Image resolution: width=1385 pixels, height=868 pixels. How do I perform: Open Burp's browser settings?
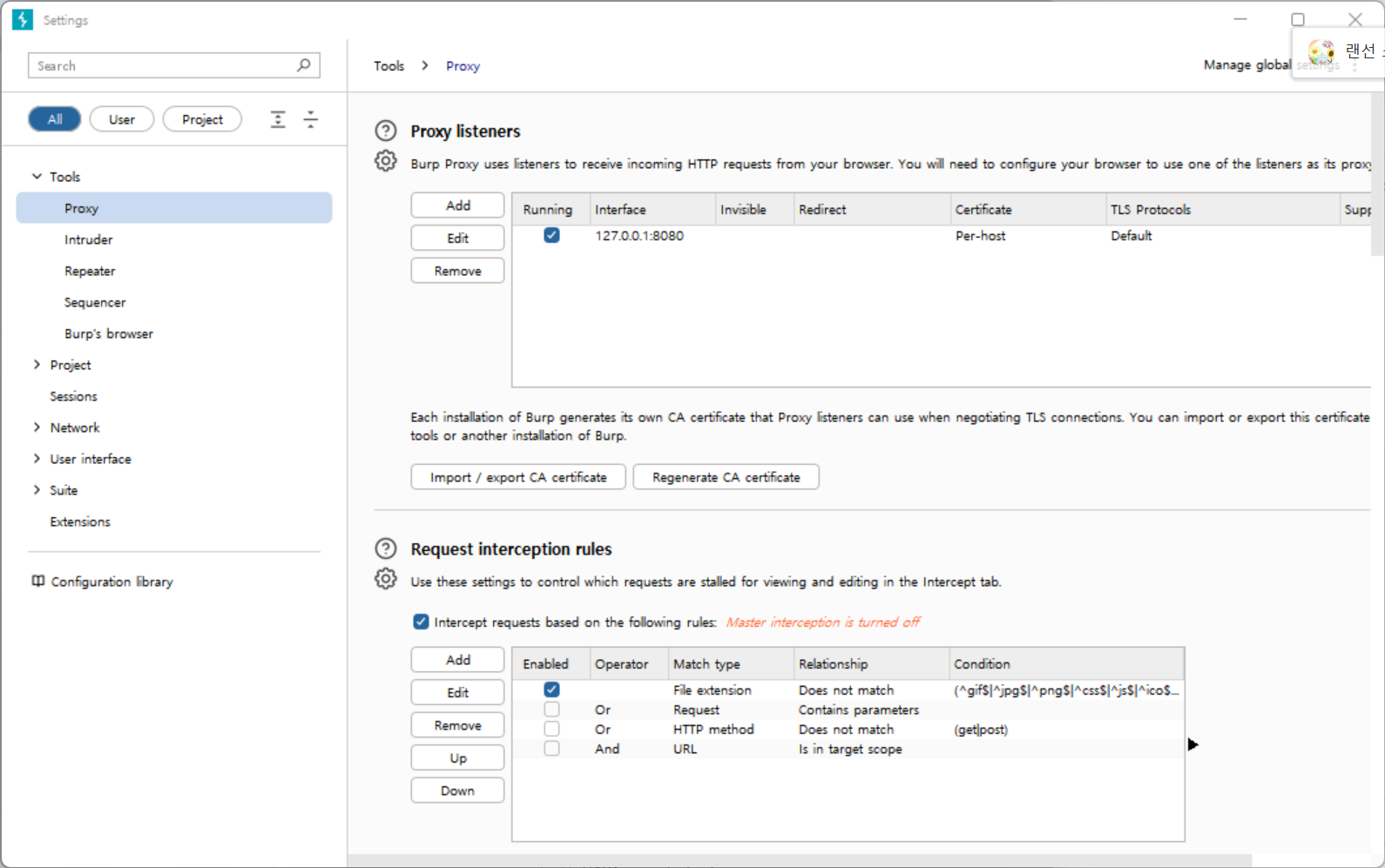click(x=109, y=333)
